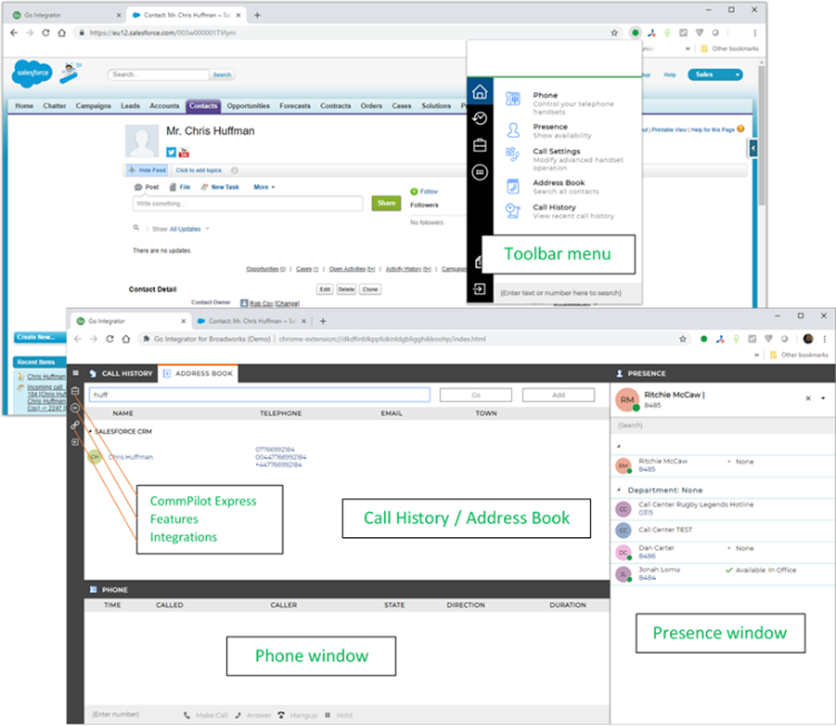Open the Presence icon in toolbar menu

click(513, 130)
